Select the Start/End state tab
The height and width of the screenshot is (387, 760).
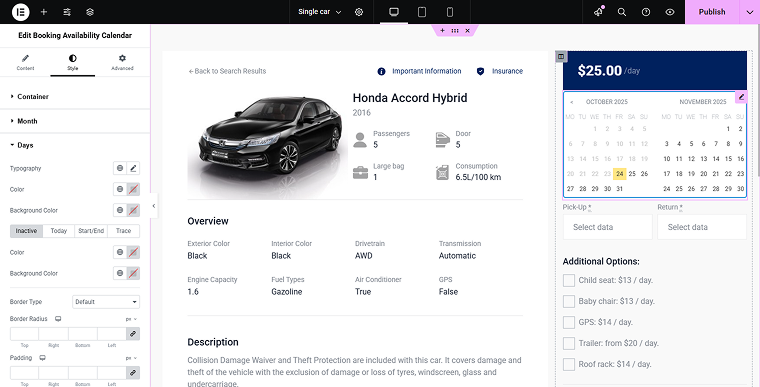[91, 231]
